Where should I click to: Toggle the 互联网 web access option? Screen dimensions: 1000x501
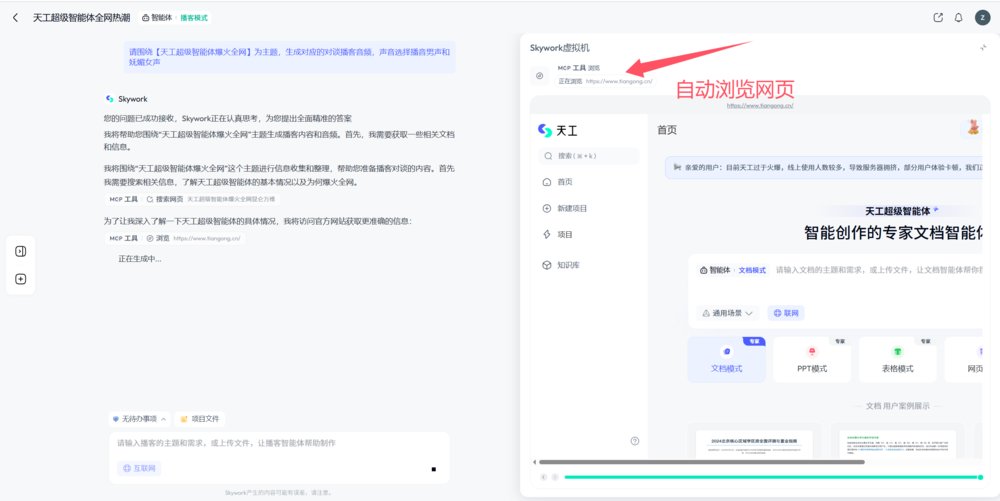coord(139,468)
